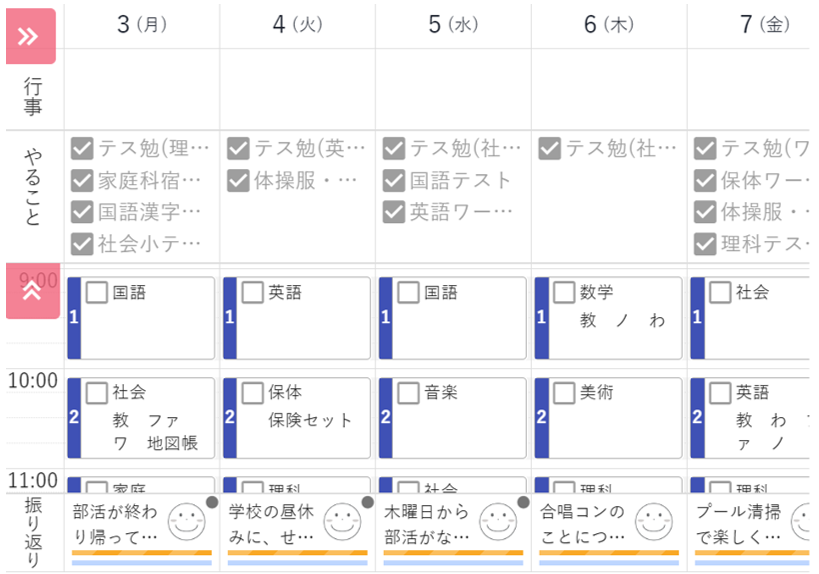
Task: Click the gray dot on Wednesday's reflection
Action: pos(523,502)
